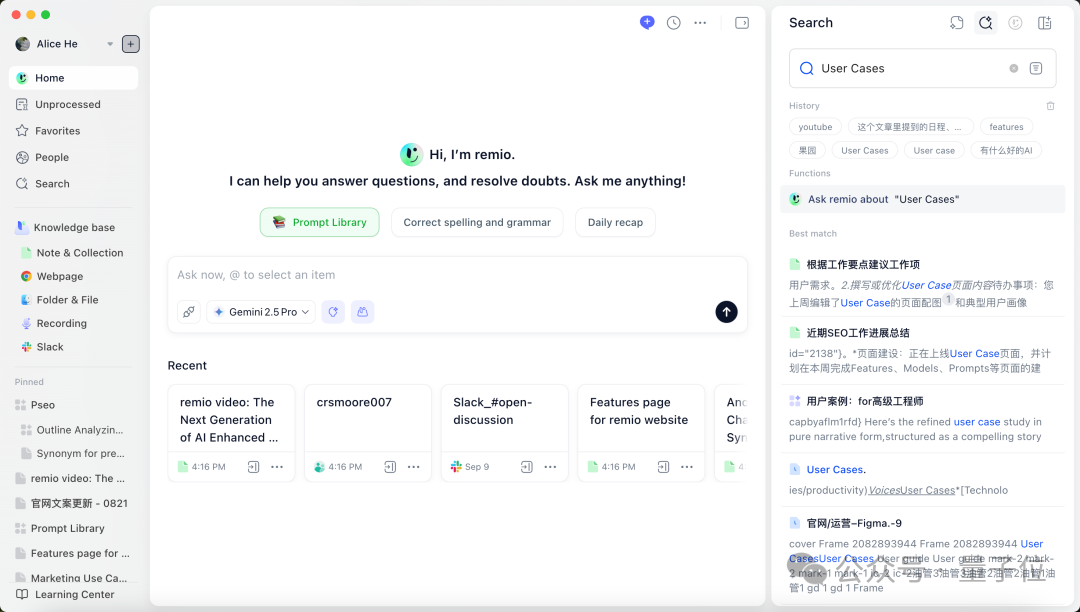
Task: Click the link attachment icon in the ask box
Action: [x=189, y=312]
